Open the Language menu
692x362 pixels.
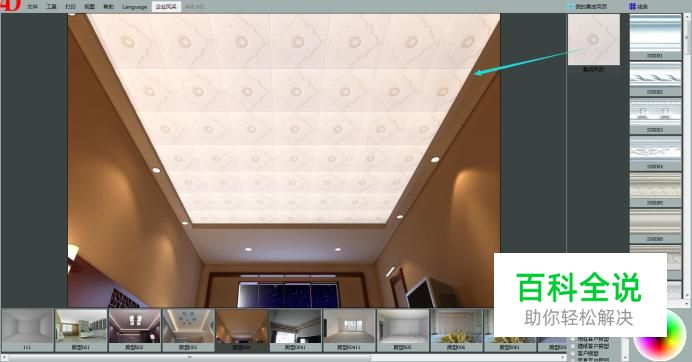point(135,7)
